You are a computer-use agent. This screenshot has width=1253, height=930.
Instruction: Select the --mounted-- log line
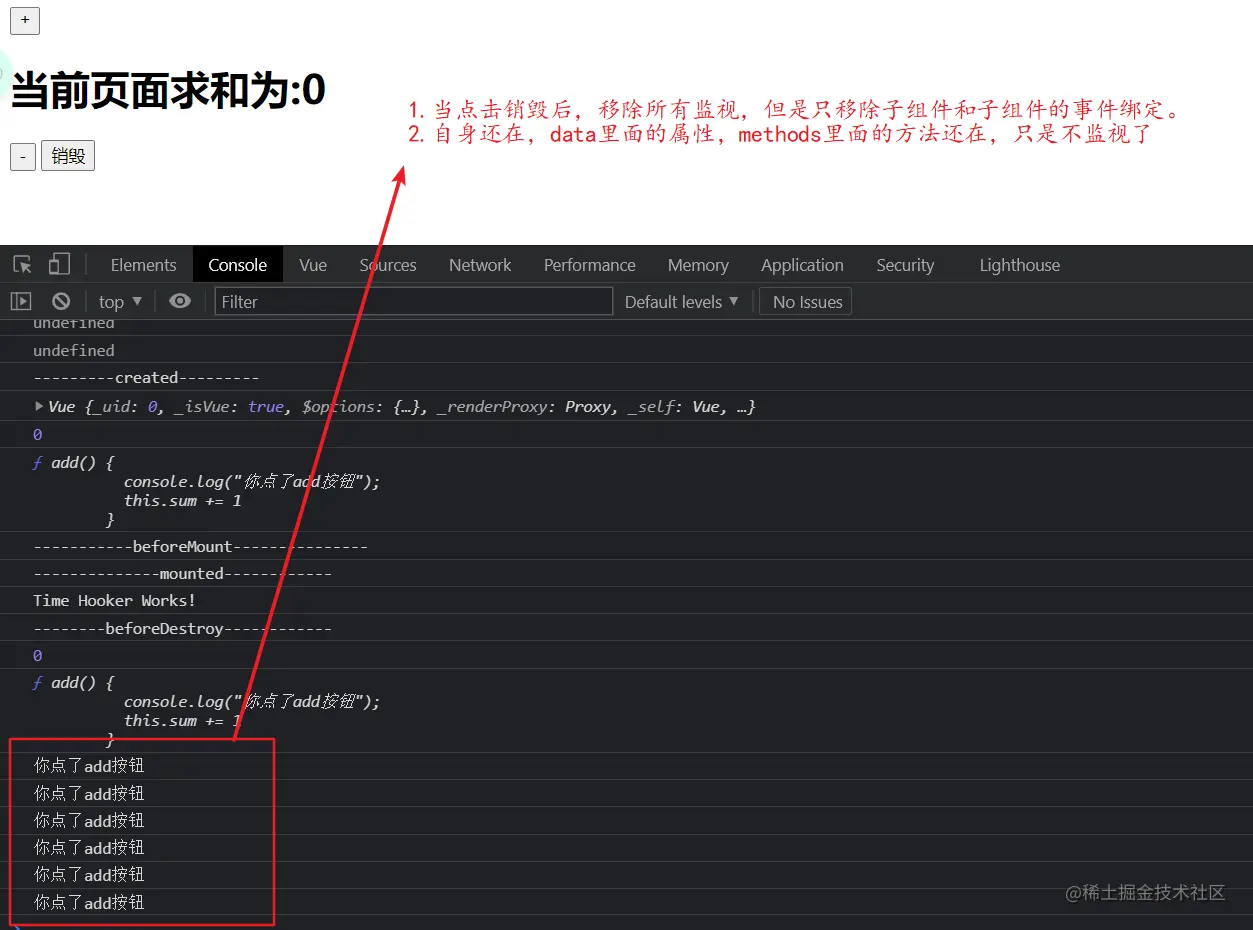(x=182, y=574)
